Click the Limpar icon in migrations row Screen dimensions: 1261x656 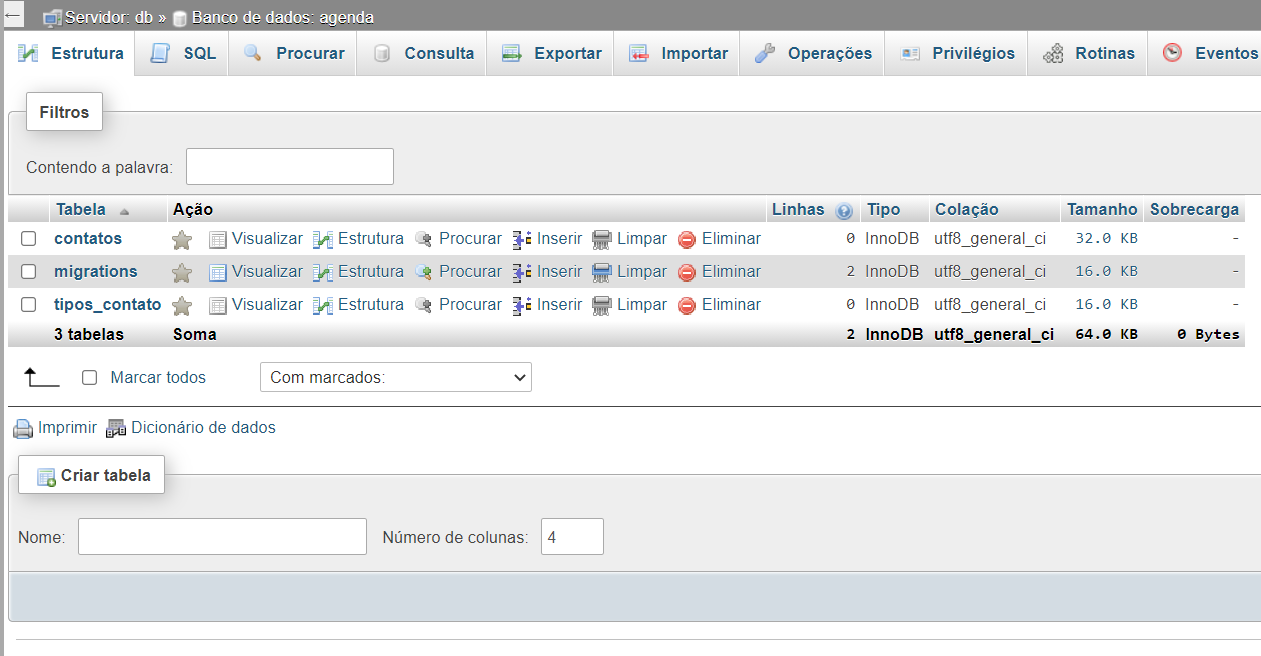(601, 273)
